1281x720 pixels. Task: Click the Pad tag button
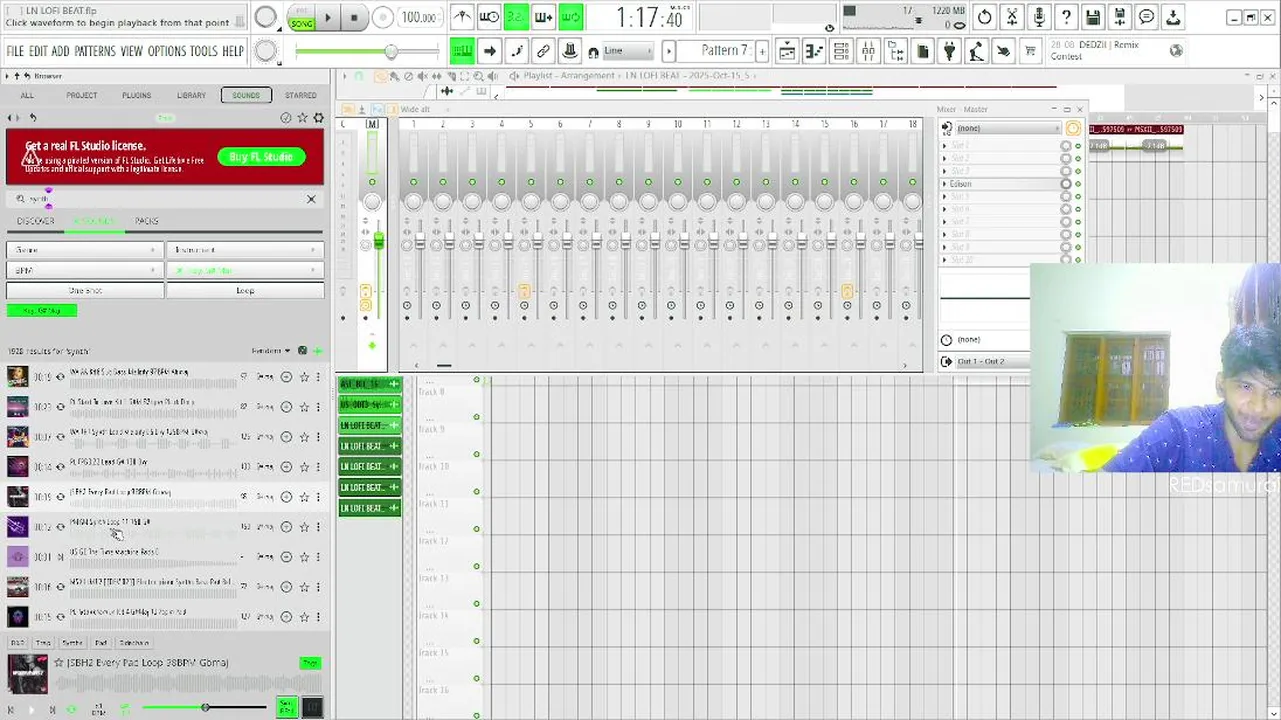(x=101, y=643)
